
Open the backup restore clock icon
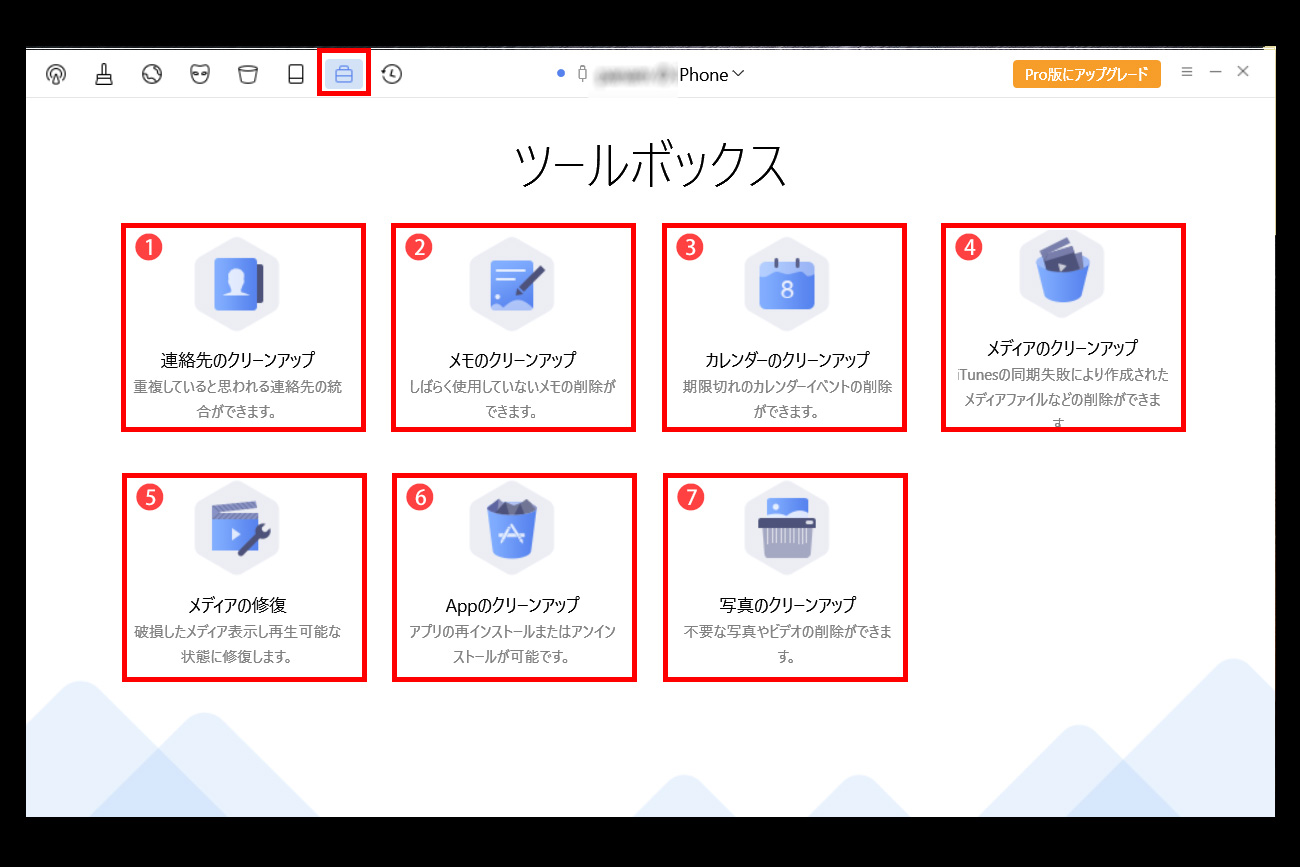click(x=392, y=74)
